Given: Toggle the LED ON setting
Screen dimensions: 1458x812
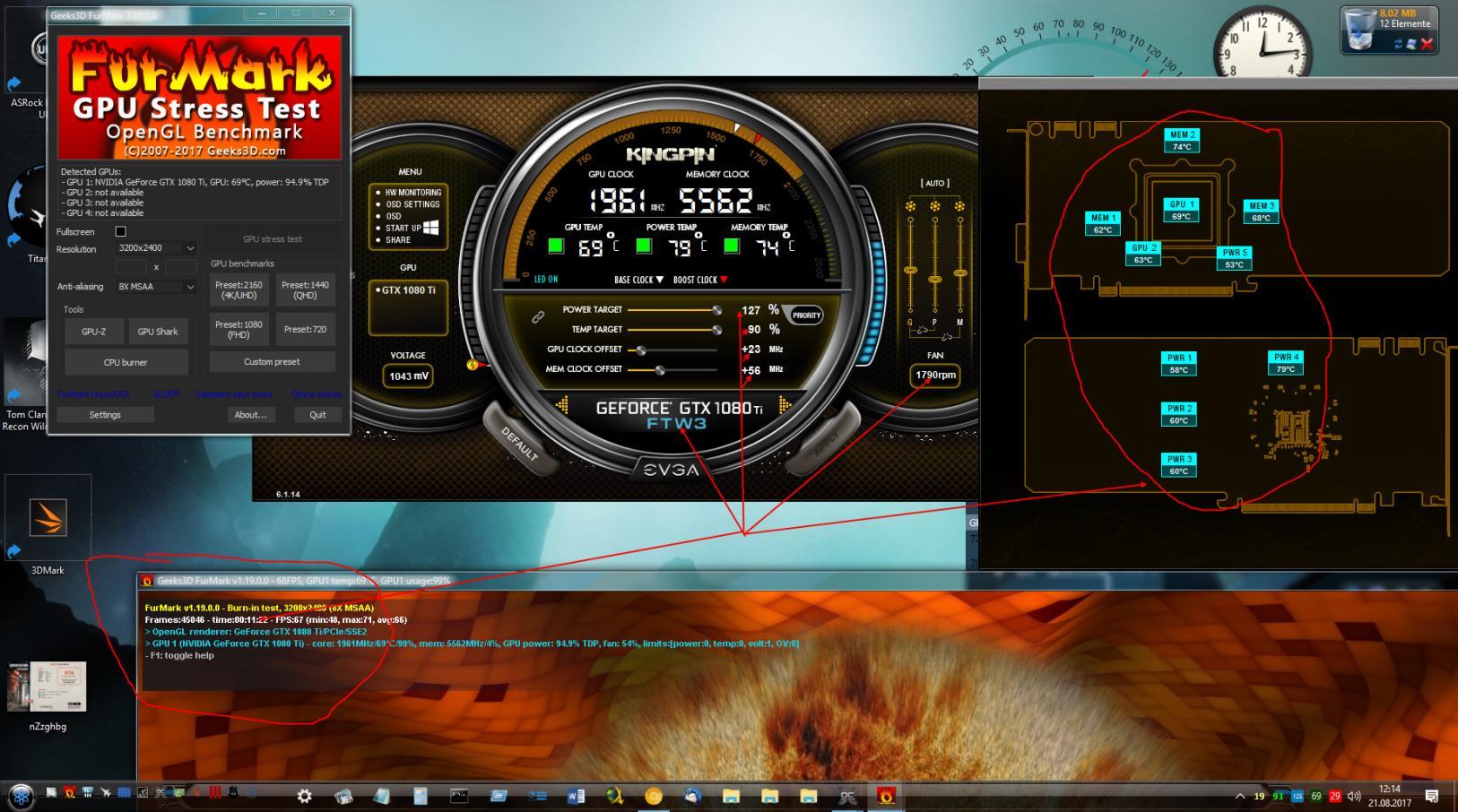Looking at the screenshot, I should (546, 280).
